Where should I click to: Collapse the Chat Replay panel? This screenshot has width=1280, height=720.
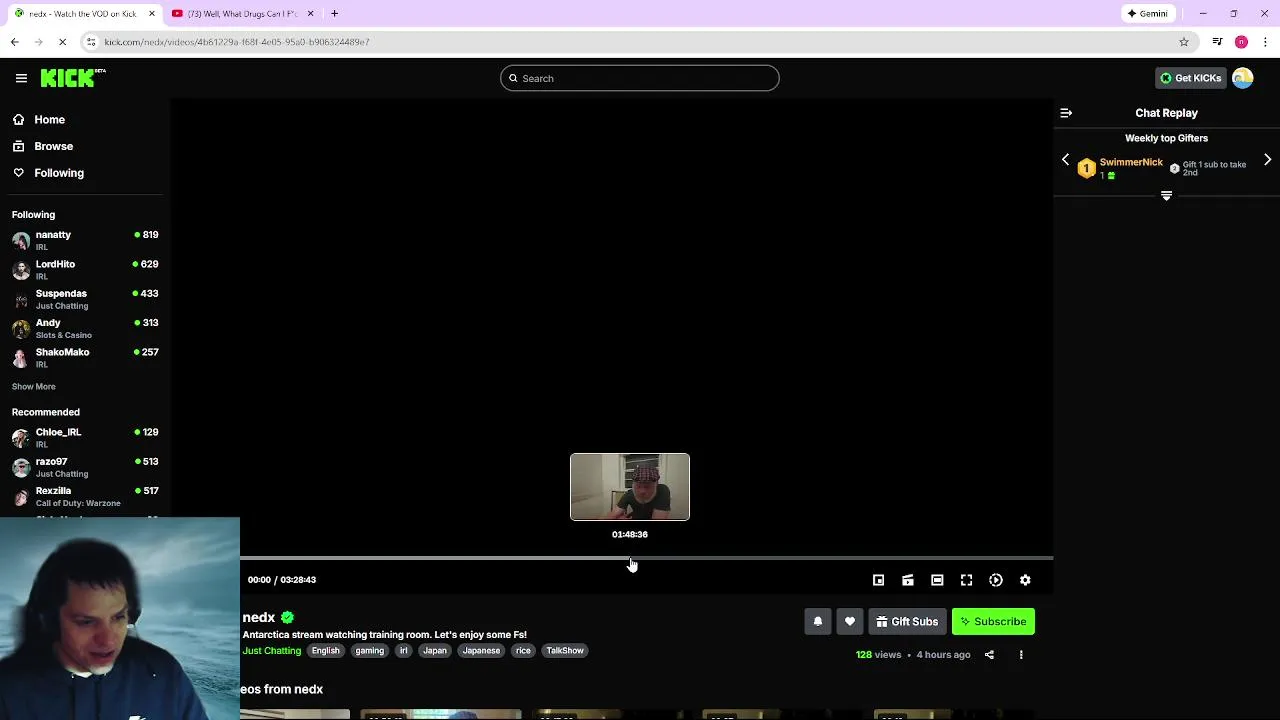[x=1066, y=113]
